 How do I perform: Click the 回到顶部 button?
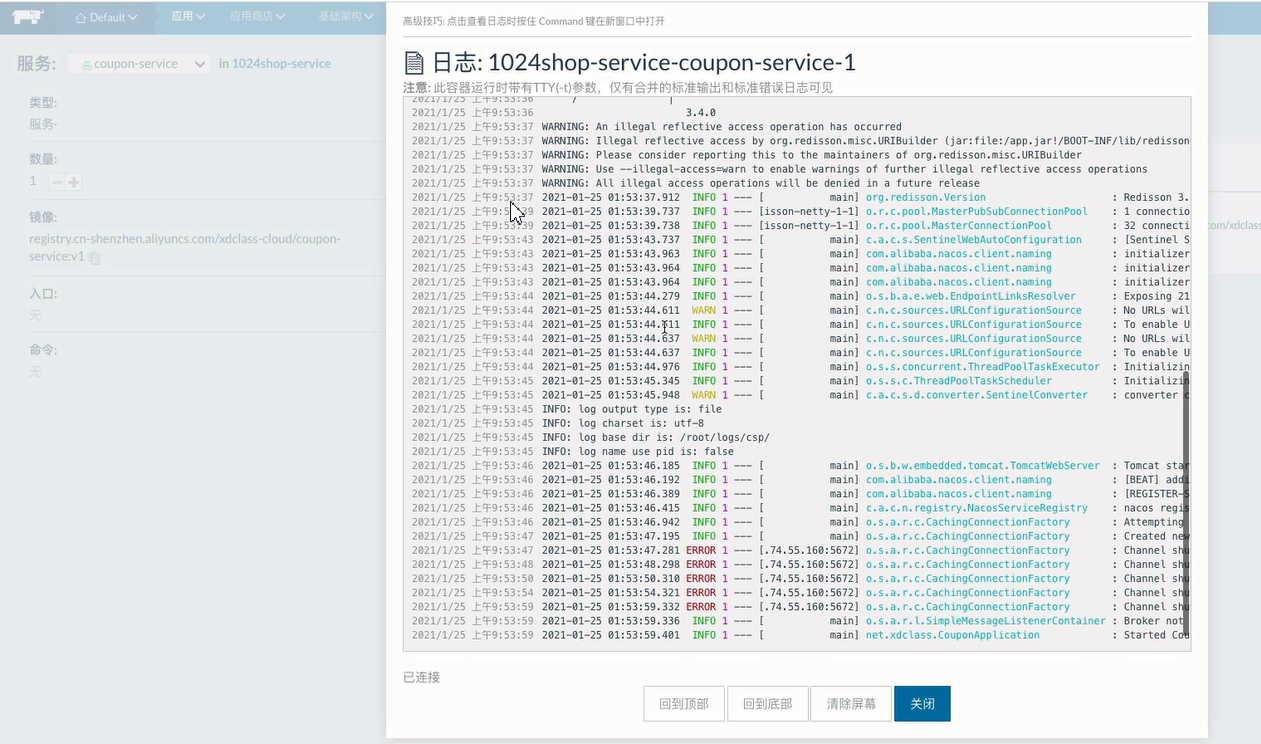(x=684, y=704)
